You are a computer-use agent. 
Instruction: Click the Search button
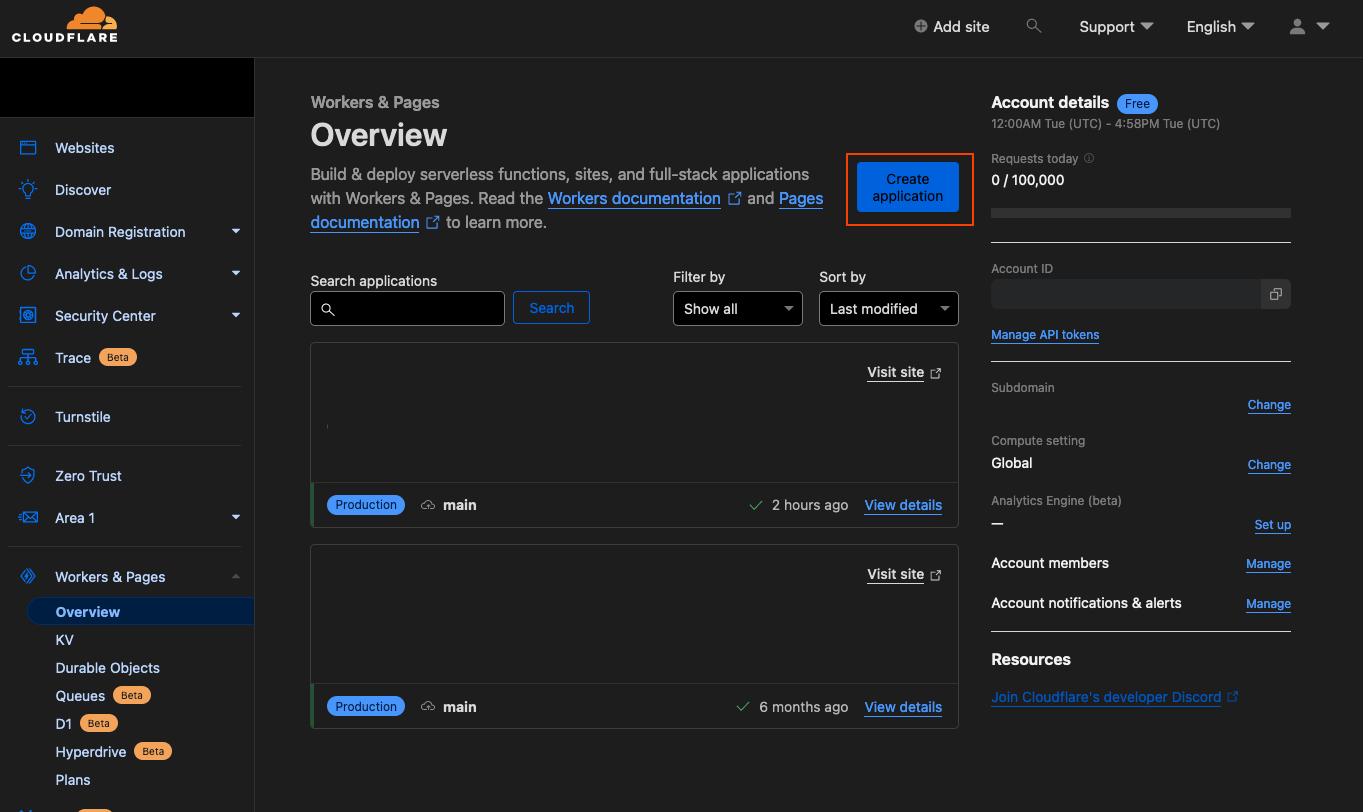coord(551,308)
